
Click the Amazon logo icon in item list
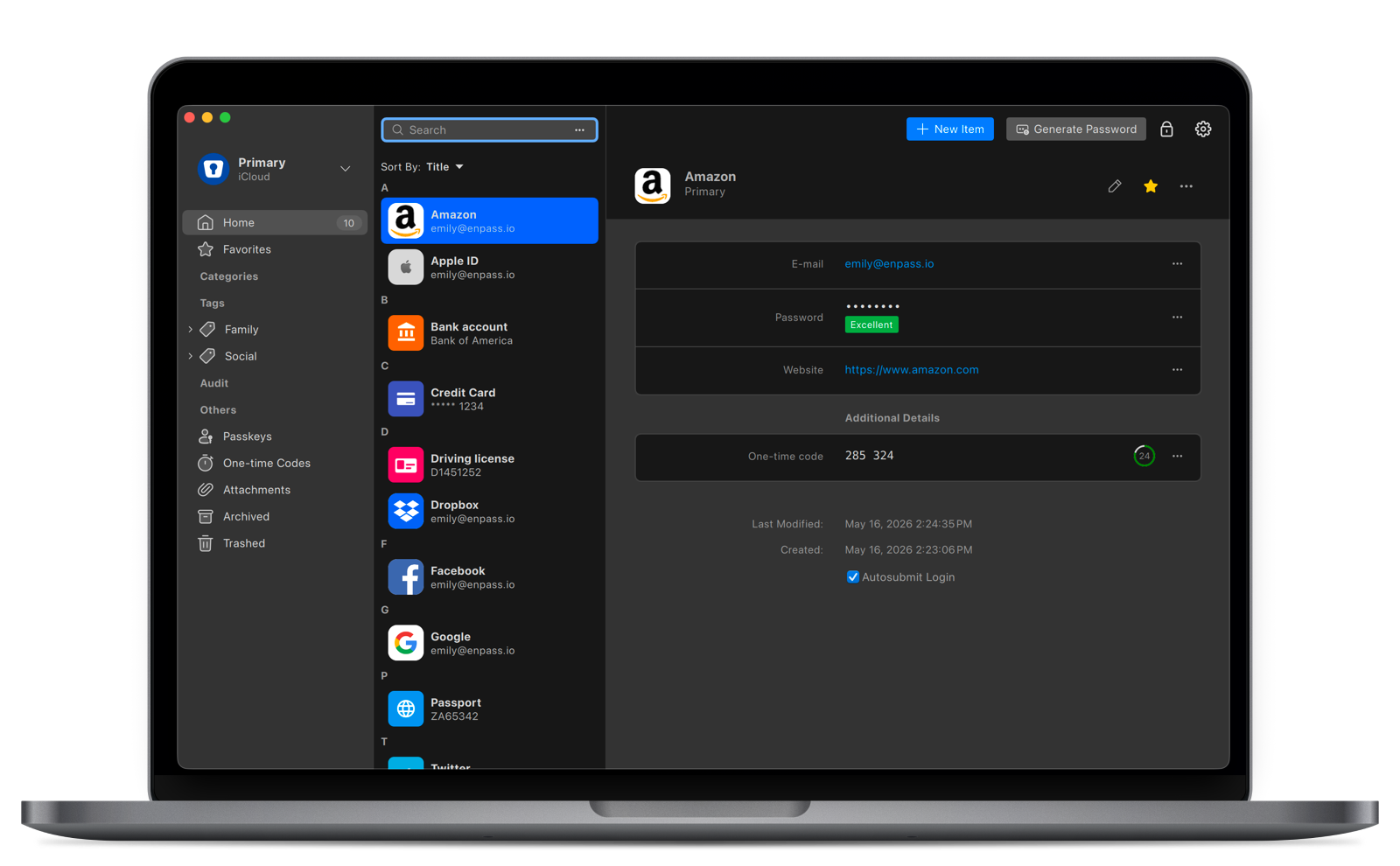[405, 220]
